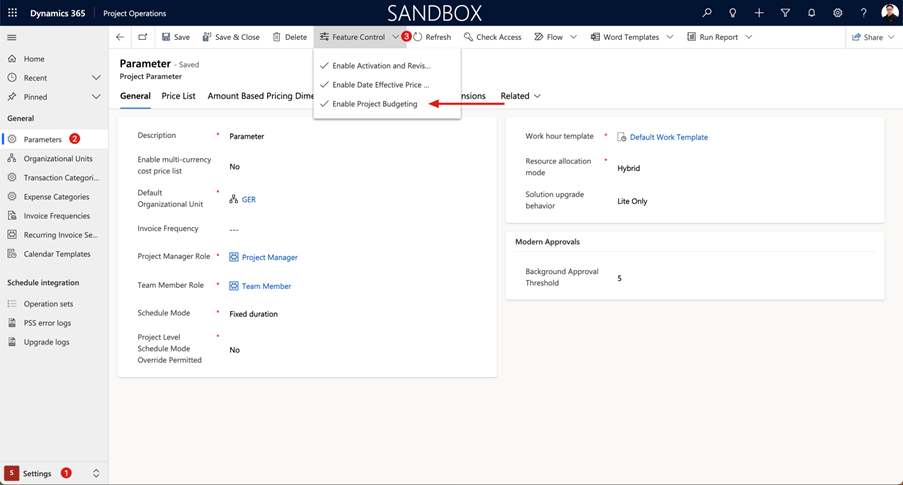This screenshot has width=903, height=485.
Task: Open the lightbulb assistant icon
Action: (x=733, y=13)
